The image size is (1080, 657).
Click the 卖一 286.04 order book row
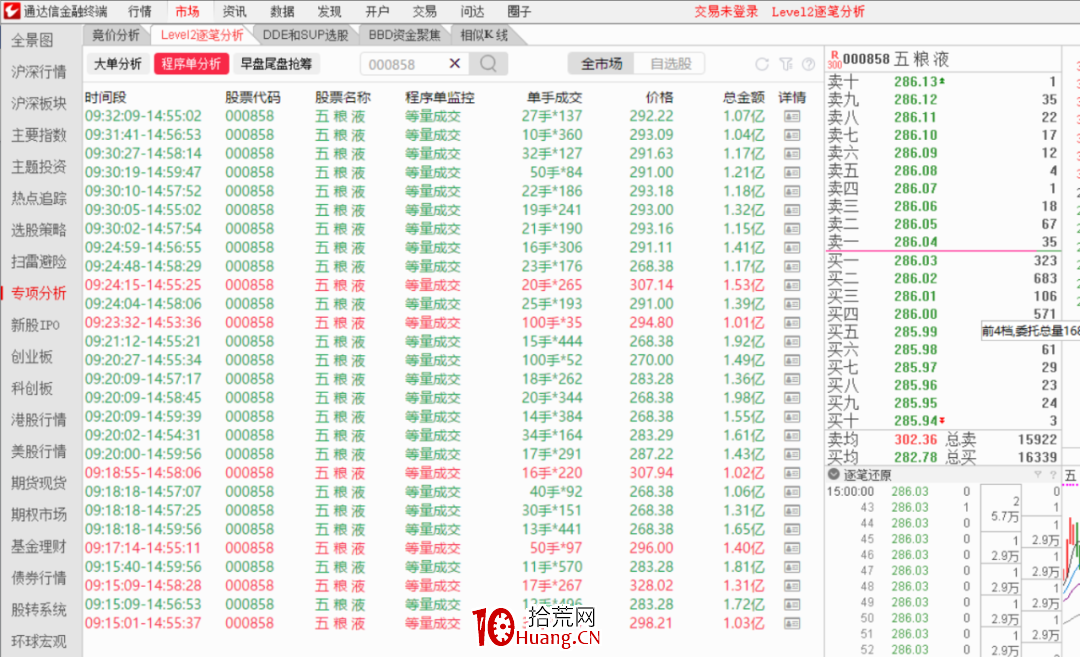942,242
